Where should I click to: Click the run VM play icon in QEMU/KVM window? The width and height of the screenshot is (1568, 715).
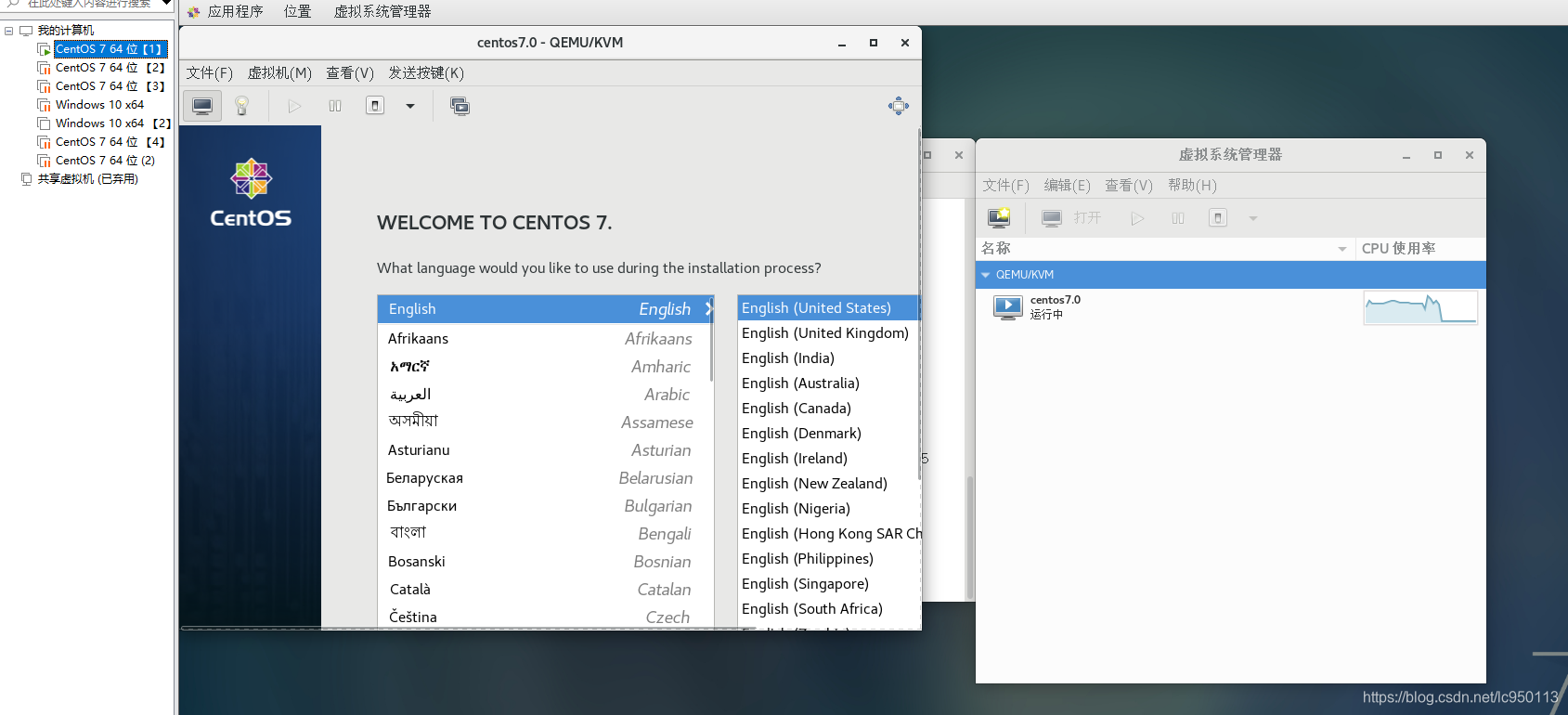(294, 106)
